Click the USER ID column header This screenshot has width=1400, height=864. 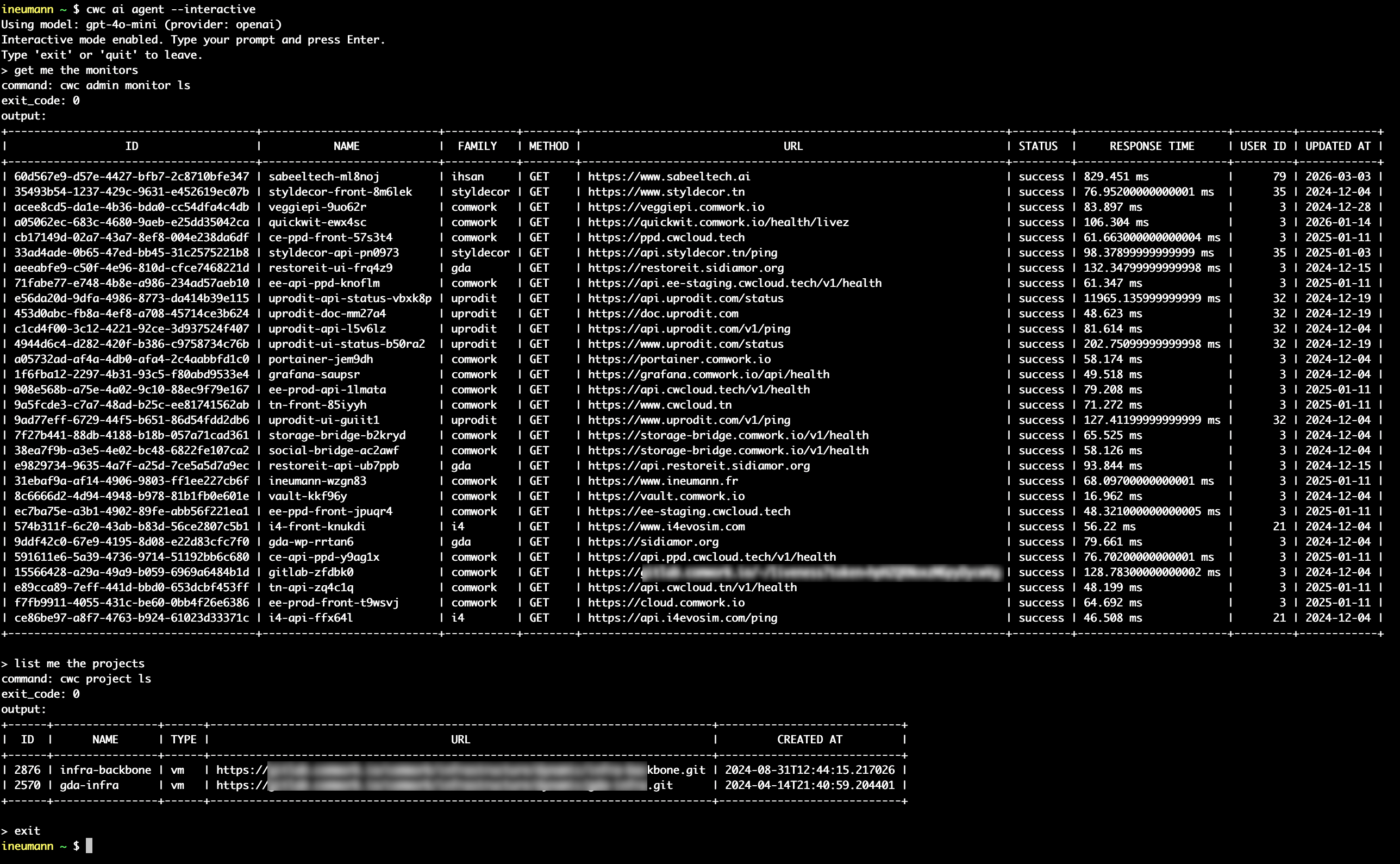(1263, 146)
